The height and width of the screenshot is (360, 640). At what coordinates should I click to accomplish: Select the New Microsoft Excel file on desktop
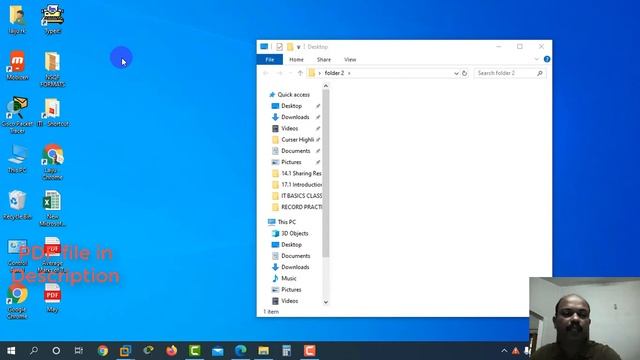coord(52,209)
